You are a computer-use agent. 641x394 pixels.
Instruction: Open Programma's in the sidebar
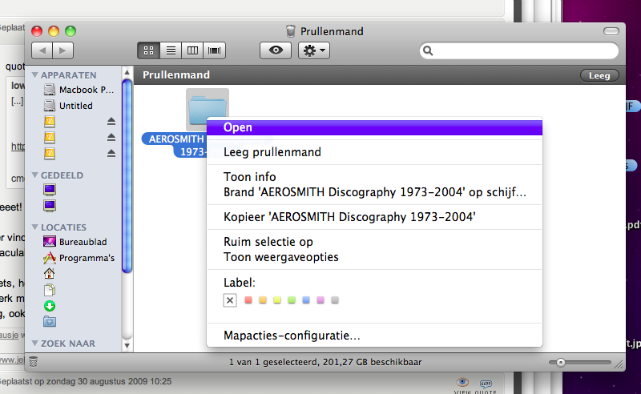pyautogui.click(x=79, y=258)
